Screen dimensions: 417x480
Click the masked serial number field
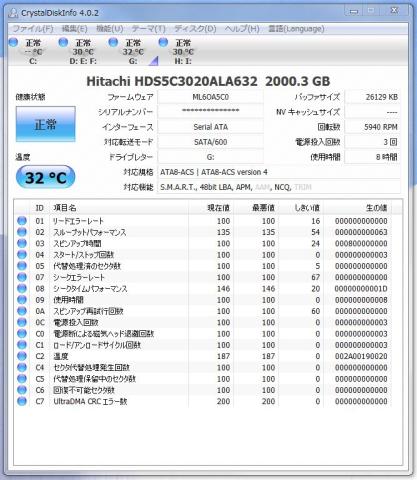[x=210, y=112]
